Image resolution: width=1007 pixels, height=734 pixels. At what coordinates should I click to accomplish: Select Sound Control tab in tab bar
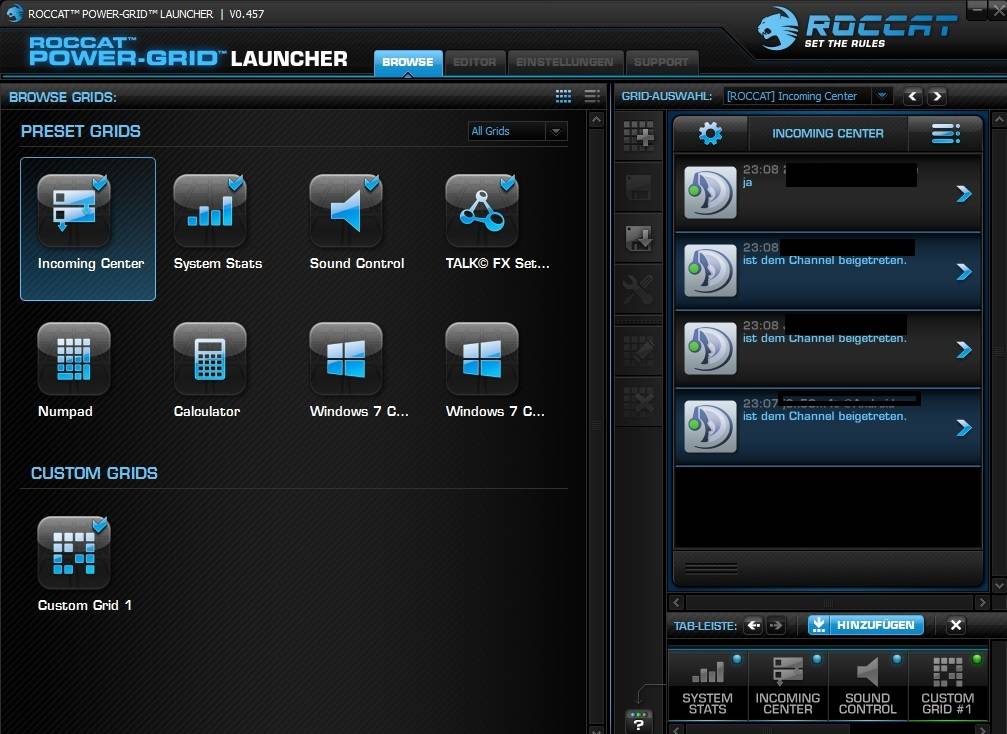pyautogui.click(x=868, y=685)
